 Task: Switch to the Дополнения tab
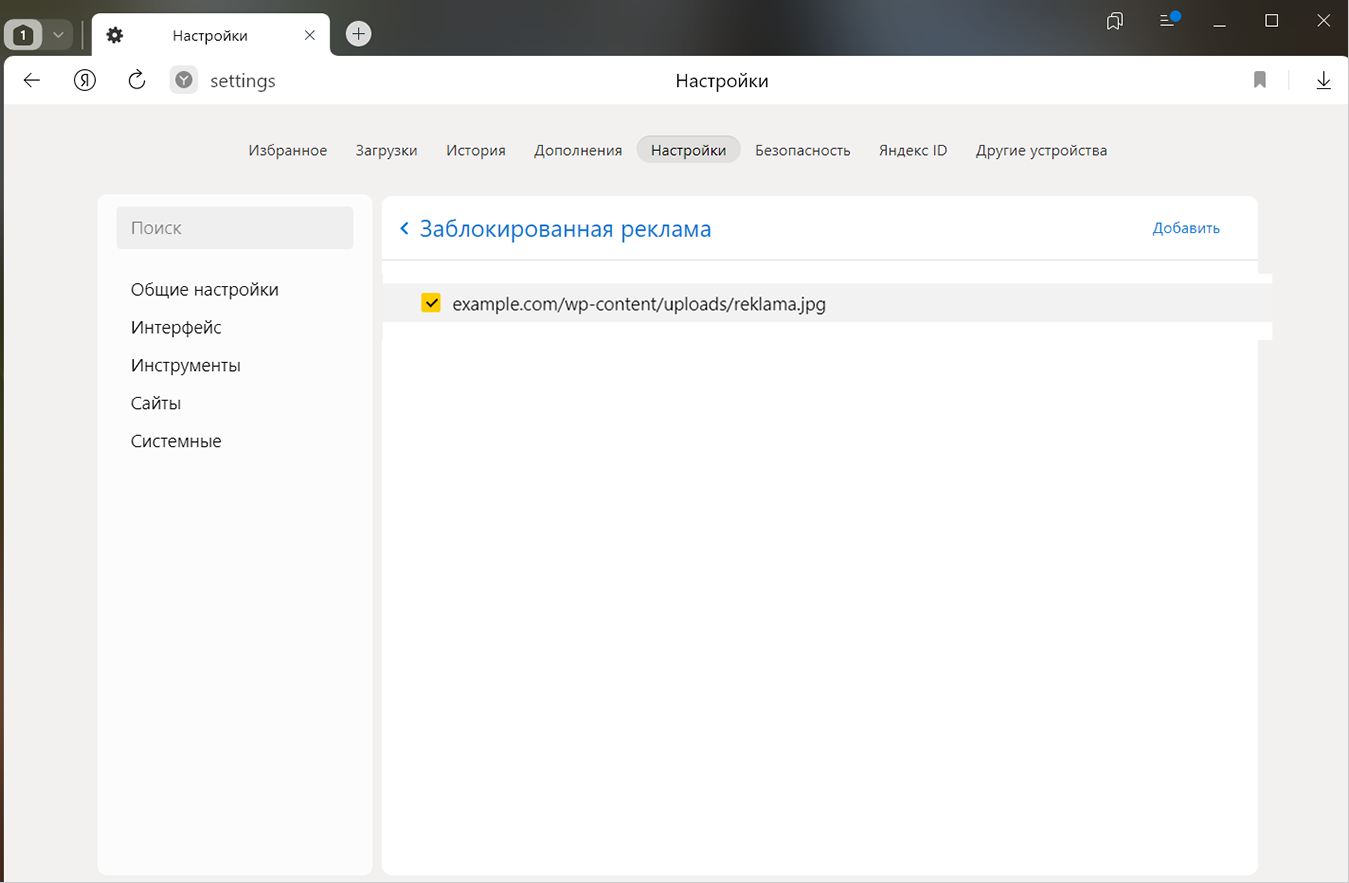578,150
